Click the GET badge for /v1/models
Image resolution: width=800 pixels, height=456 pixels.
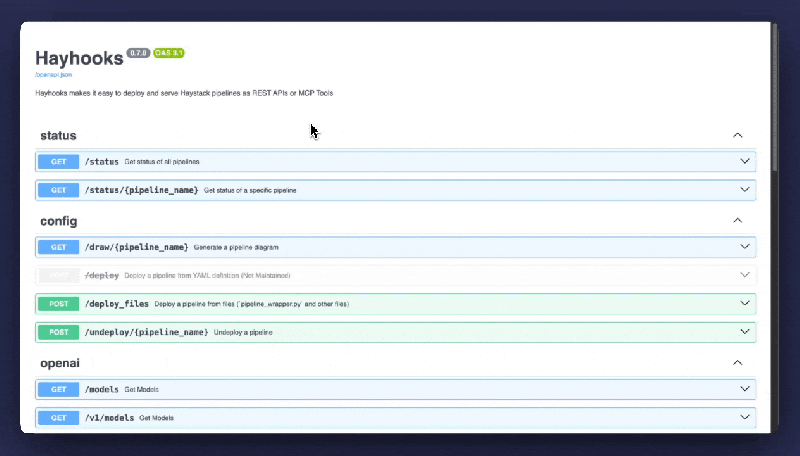[x=59, y=418]
